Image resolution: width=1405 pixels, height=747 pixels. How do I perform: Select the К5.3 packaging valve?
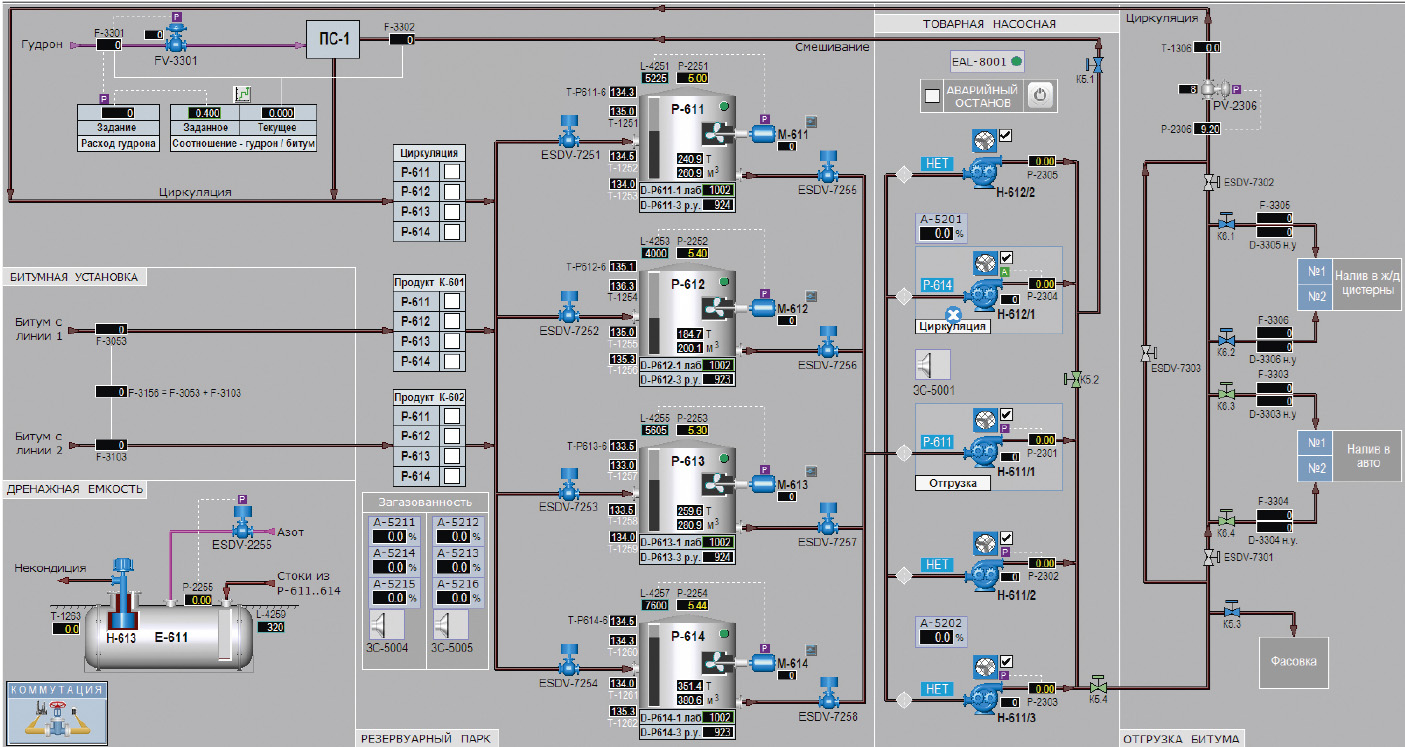pos(1232,610)
